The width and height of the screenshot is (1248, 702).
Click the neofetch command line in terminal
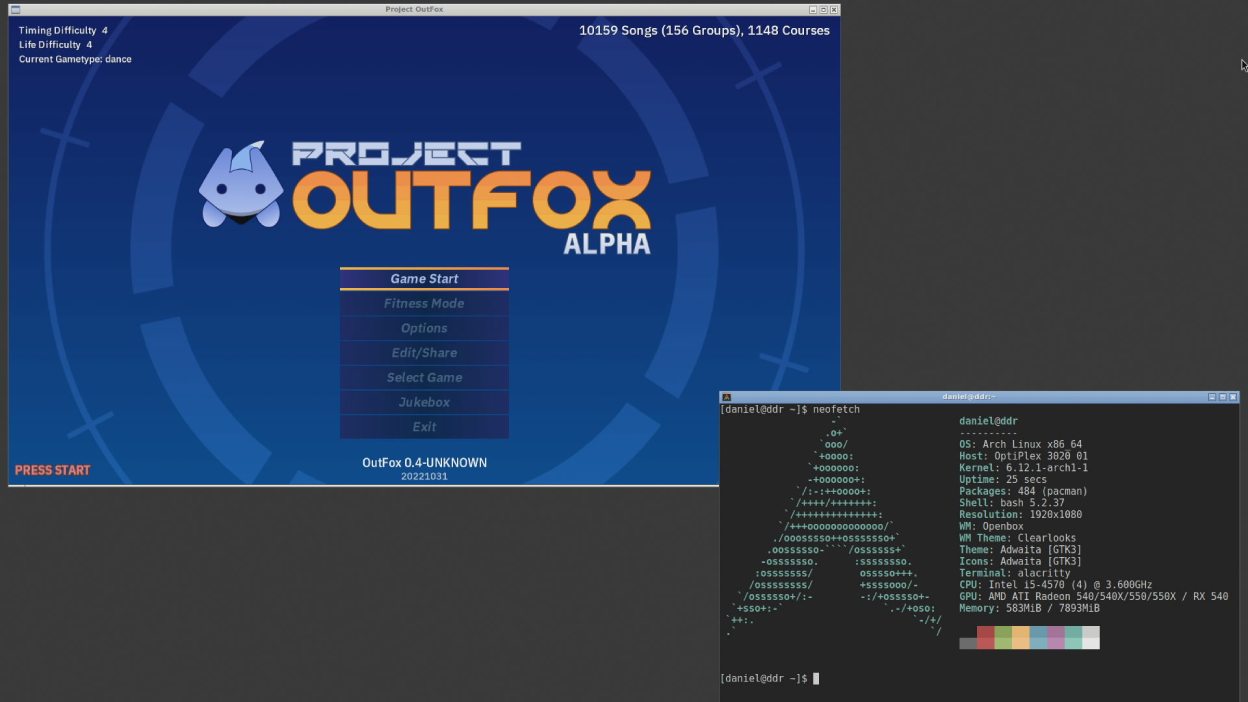[790, 409]
